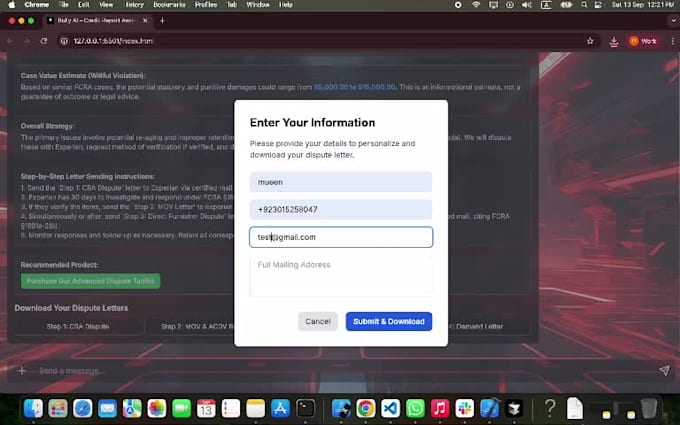The width and height of the screenshot is (680, 425).
Task: Open the Window menu
Action: [x=258, y=5]
